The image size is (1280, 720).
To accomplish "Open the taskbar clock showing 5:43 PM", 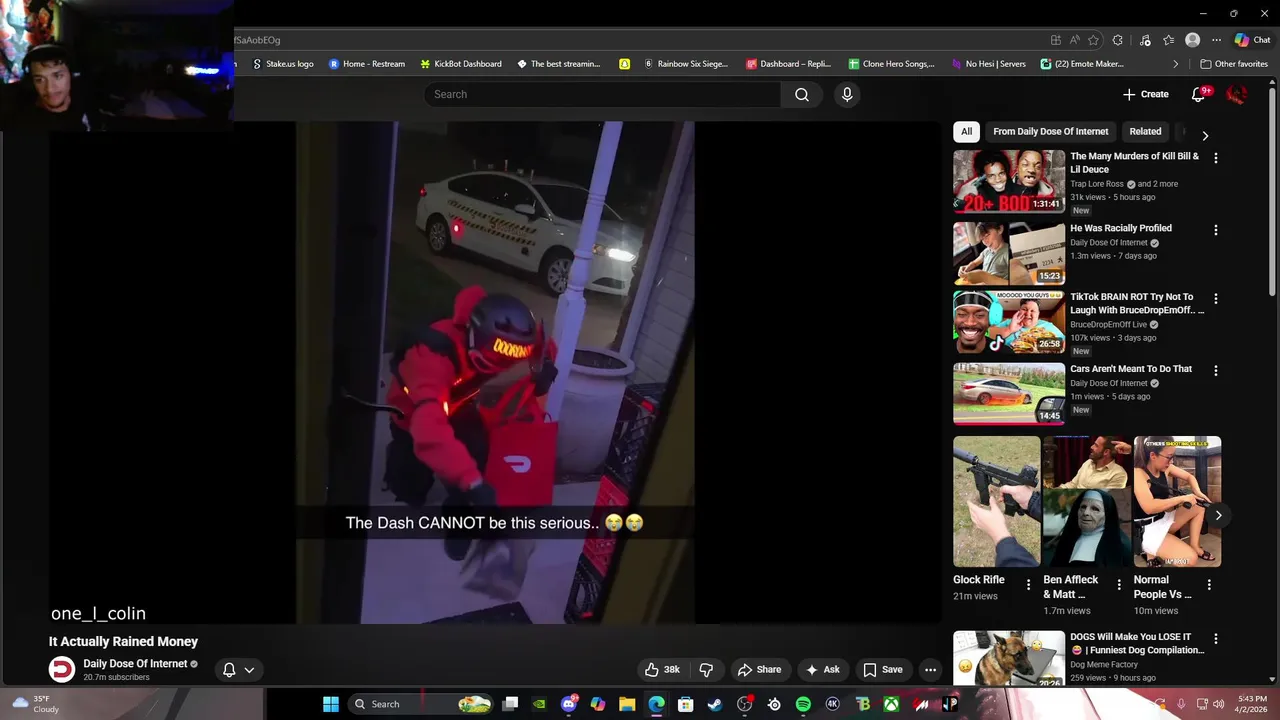I will point(1252,704).
